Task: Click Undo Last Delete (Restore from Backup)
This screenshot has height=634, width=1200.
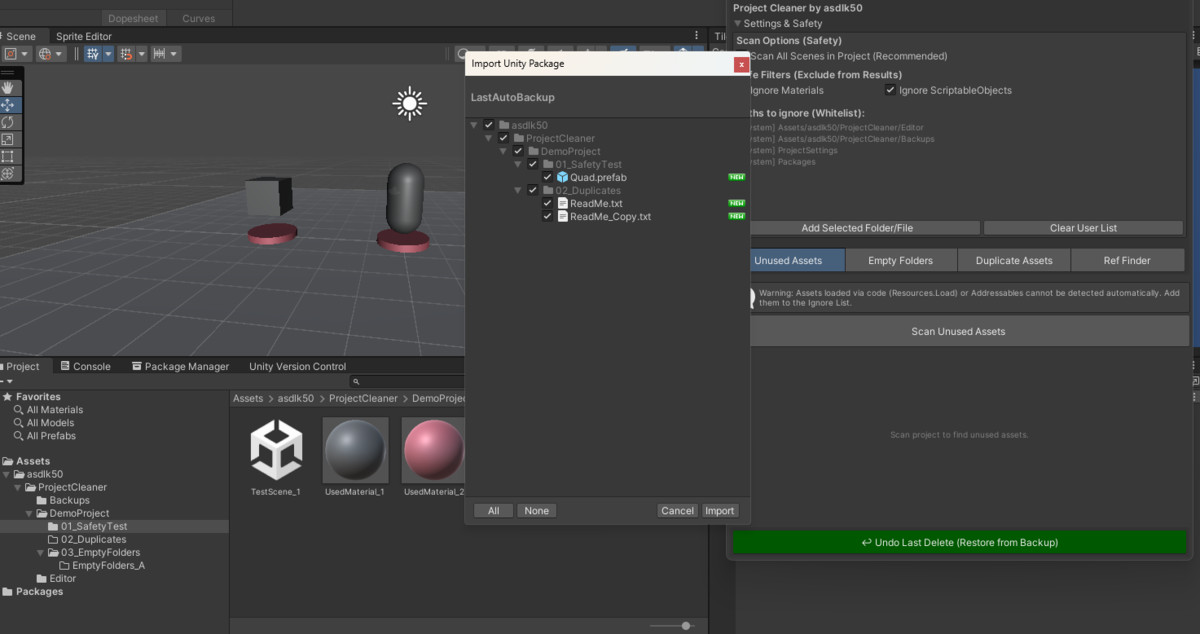Action: pos(959,542)
